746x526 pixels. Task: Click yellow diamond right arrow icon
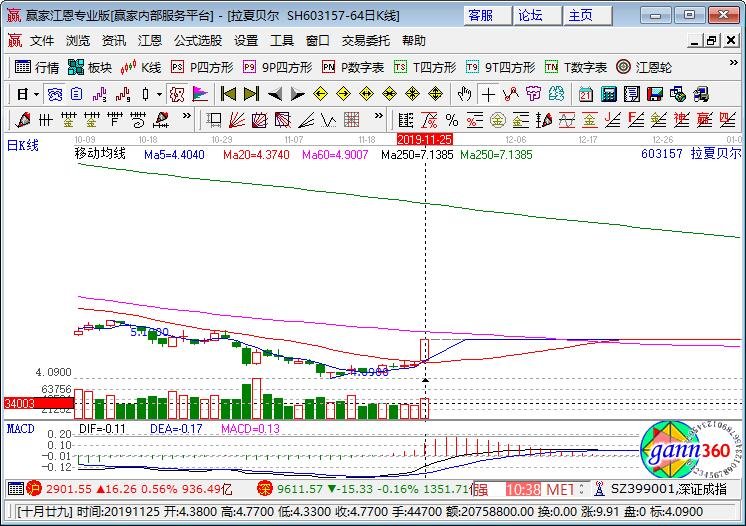click(343, 94)
